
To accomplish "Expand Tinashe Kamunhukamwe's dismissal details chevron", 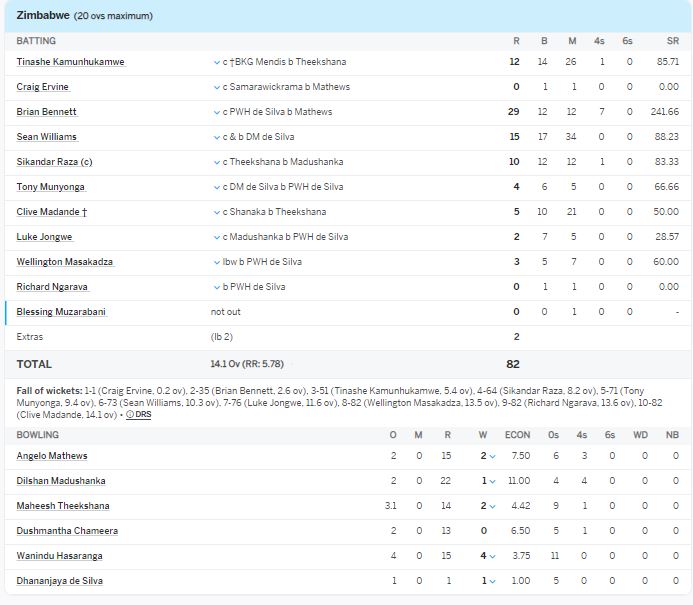I will [217, 62].
